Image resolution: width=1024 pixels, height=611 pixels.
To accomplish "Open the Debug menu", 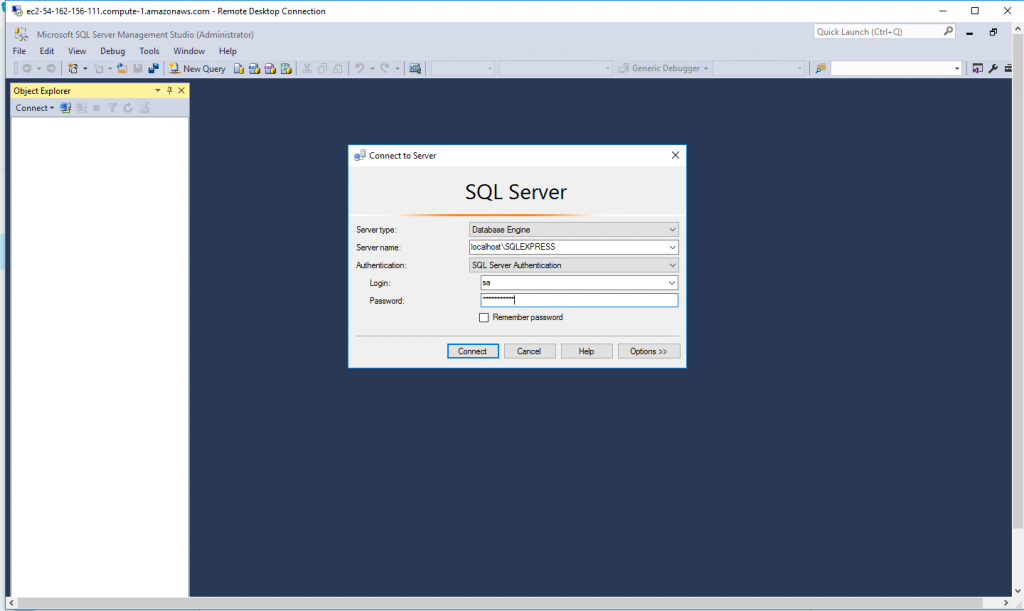I will 112,51.
